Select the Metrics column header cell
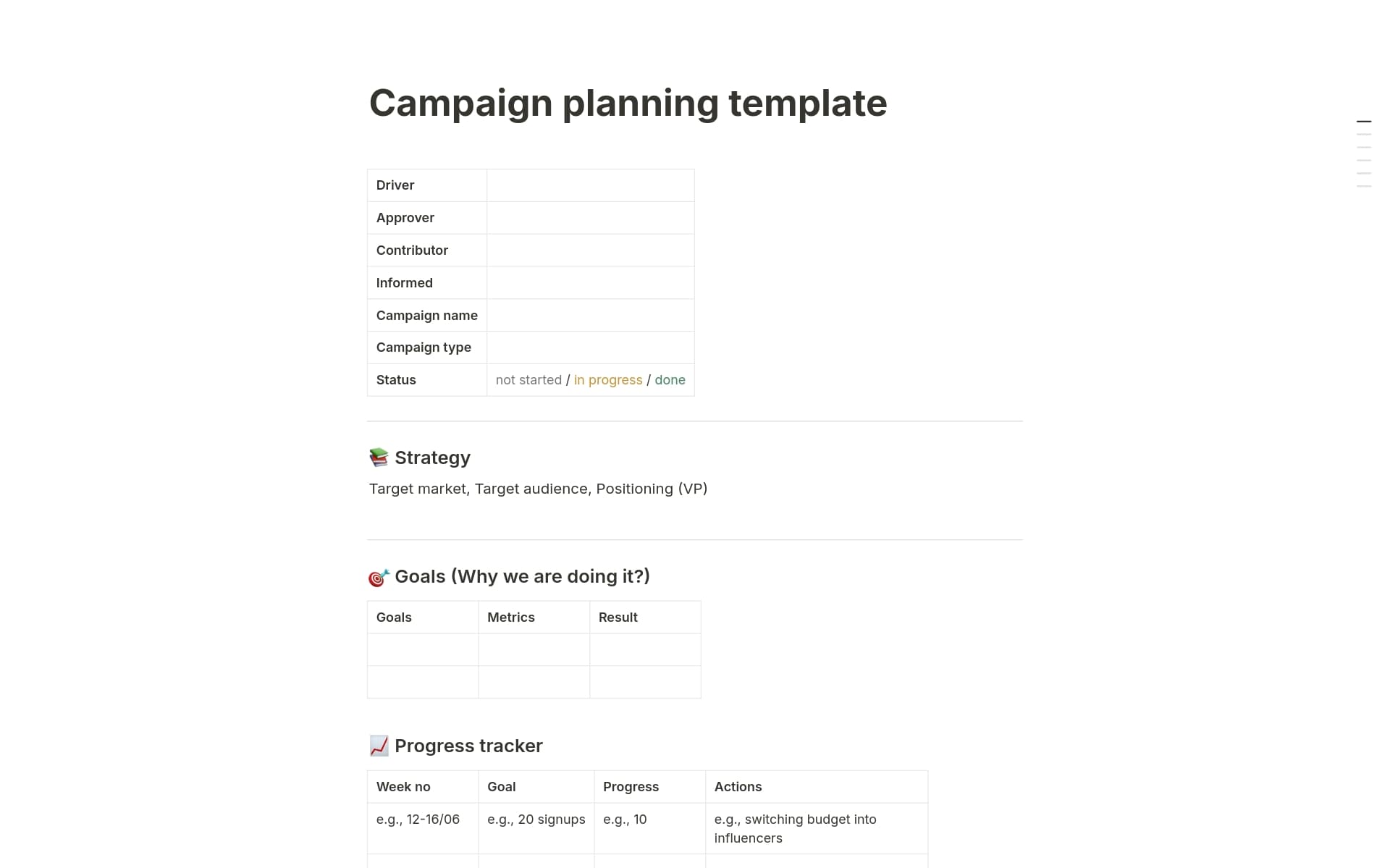 tap(534, 618)
